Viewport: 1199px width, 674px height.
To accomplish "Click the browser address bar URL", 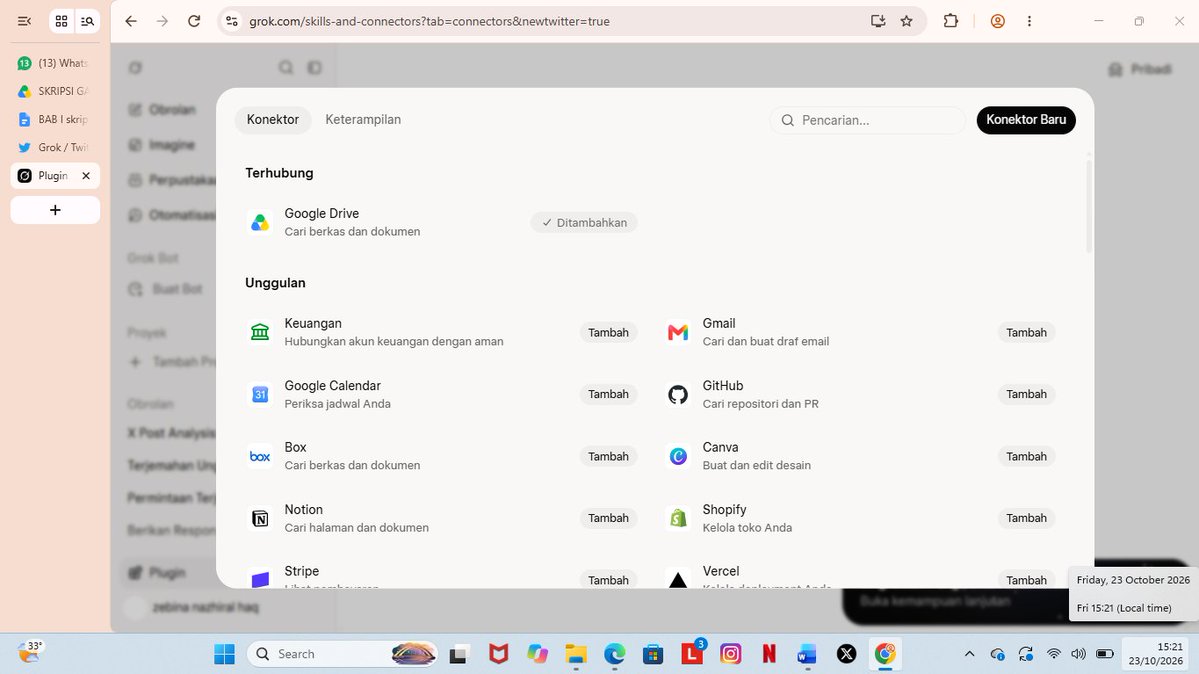I will pyautogui.click(x=430, y=21).
